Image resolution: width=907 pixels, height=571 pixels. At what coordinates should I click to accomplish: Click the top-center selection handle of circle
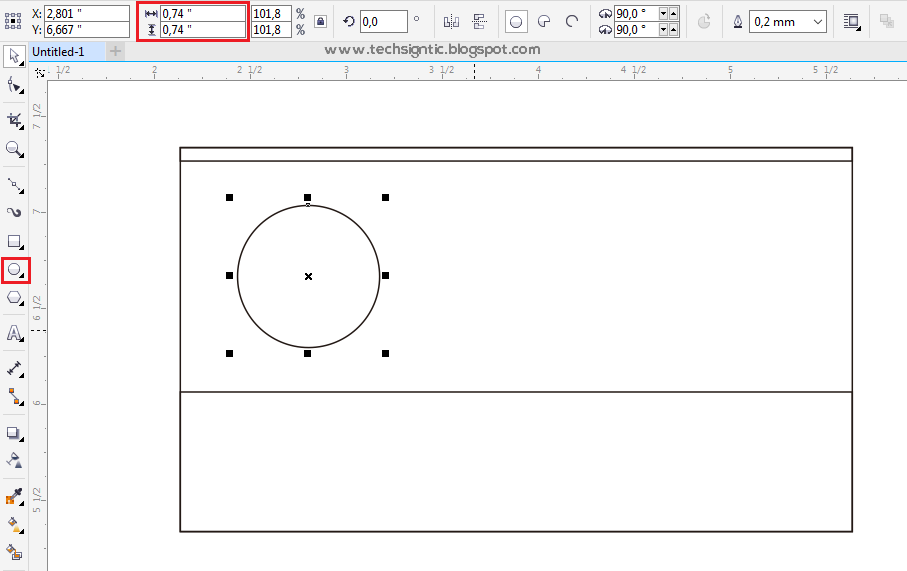(308, 198)
